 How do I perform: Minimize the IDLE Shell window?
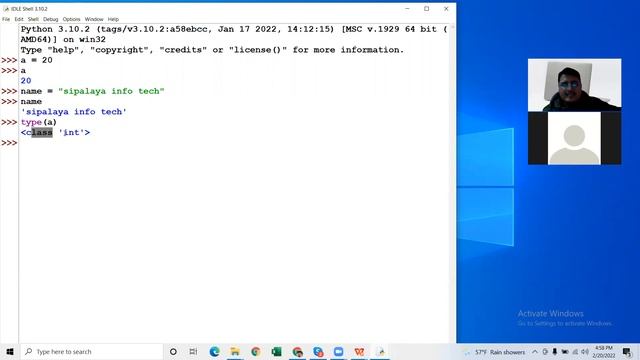click(407, 9)
